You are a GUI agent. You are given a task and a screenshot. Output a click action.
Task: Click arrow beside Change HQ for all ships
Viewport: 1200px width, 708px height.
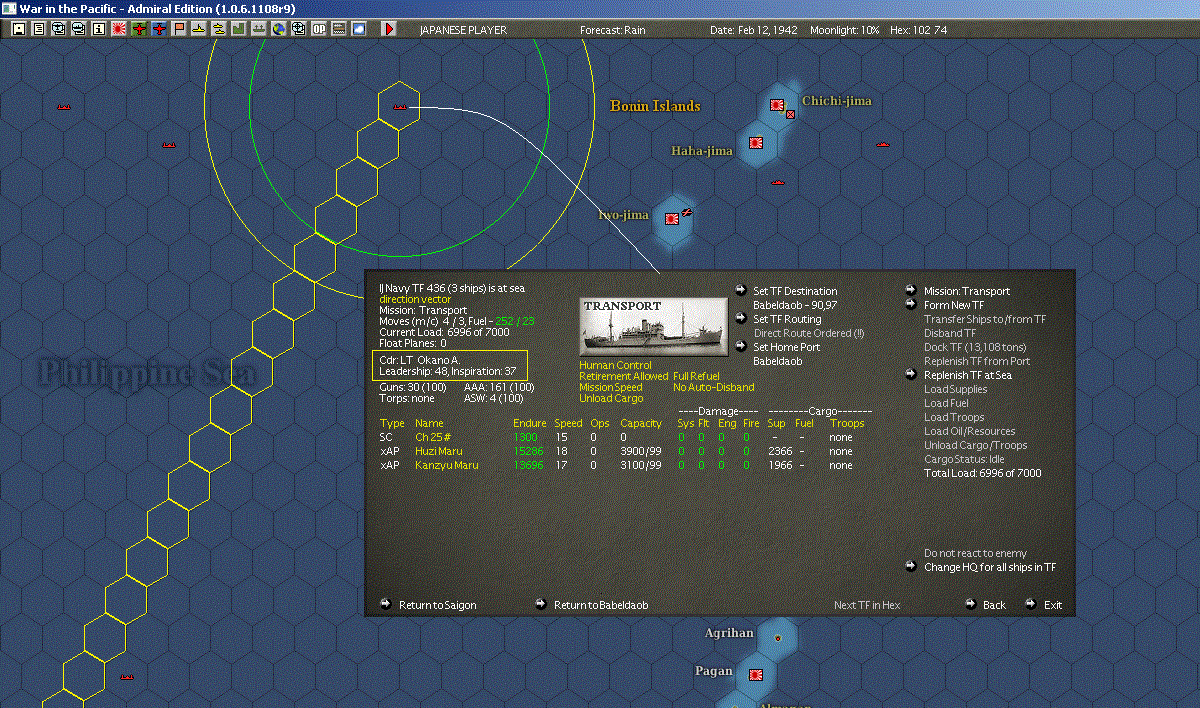click(911, 567)
